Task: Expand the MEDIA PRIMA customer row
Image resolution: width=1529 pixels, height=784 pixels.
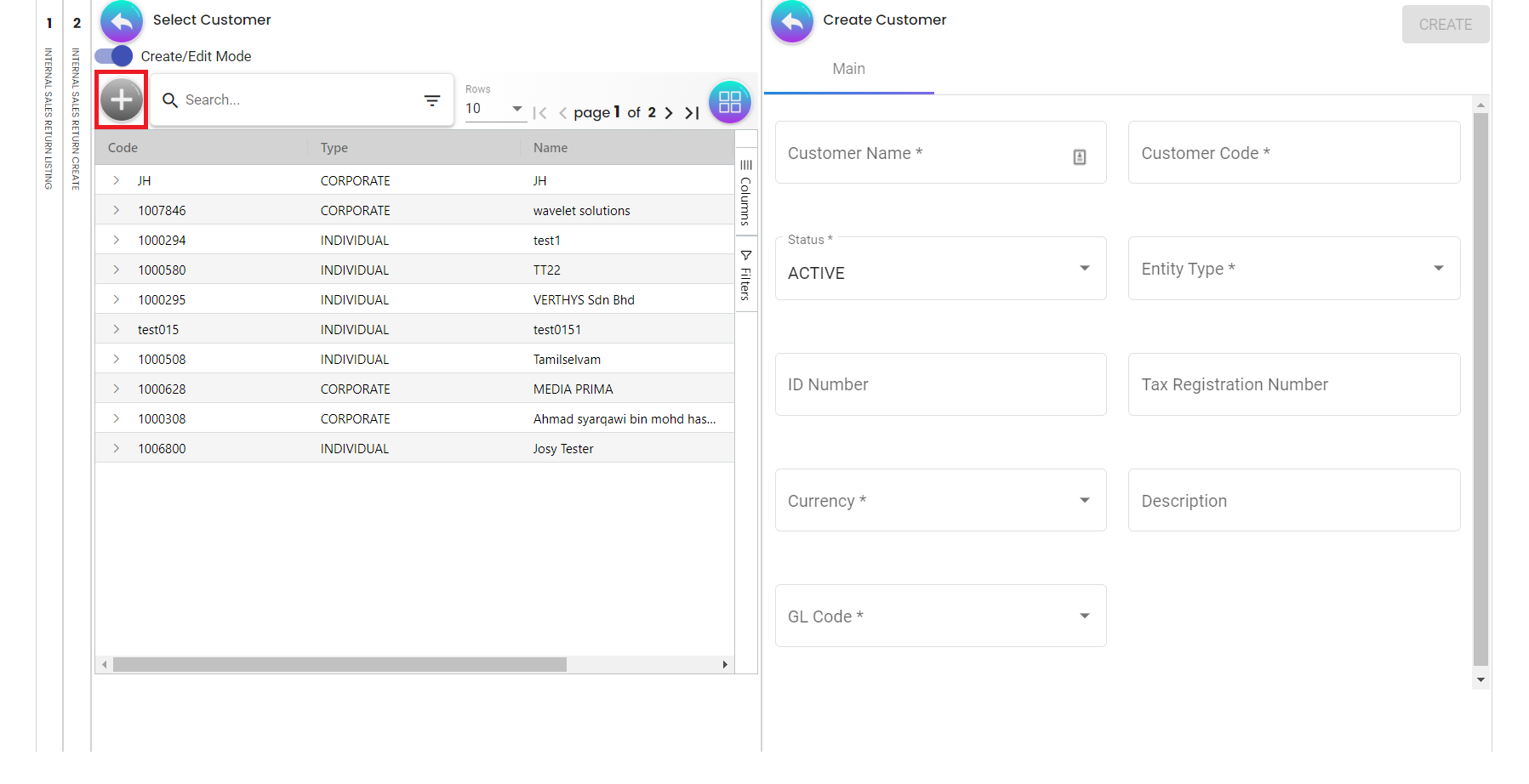Action: [x=117, y=389]
